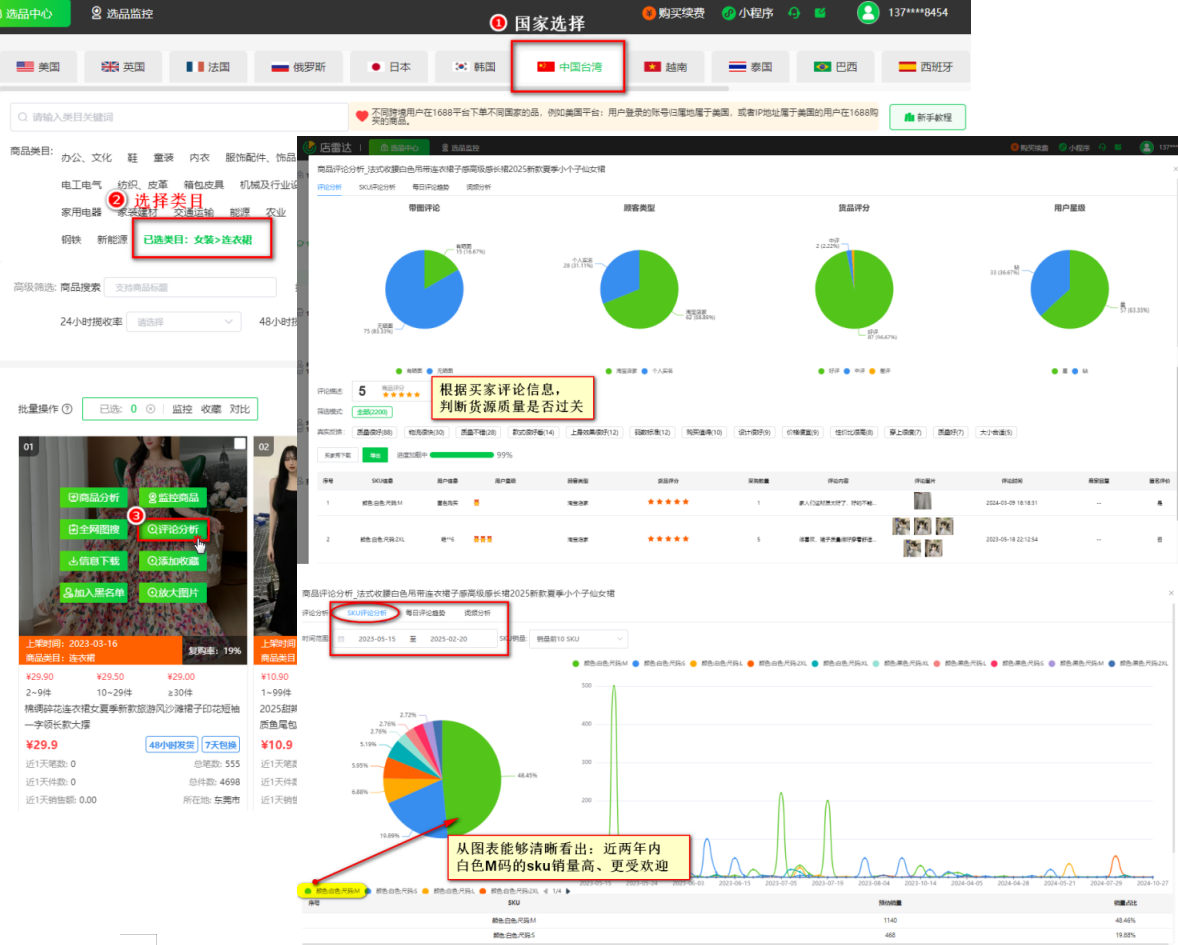Screen dimensions: 1178x945
Task: Choose the 箱包皮具 category
Action: (204, 185)
